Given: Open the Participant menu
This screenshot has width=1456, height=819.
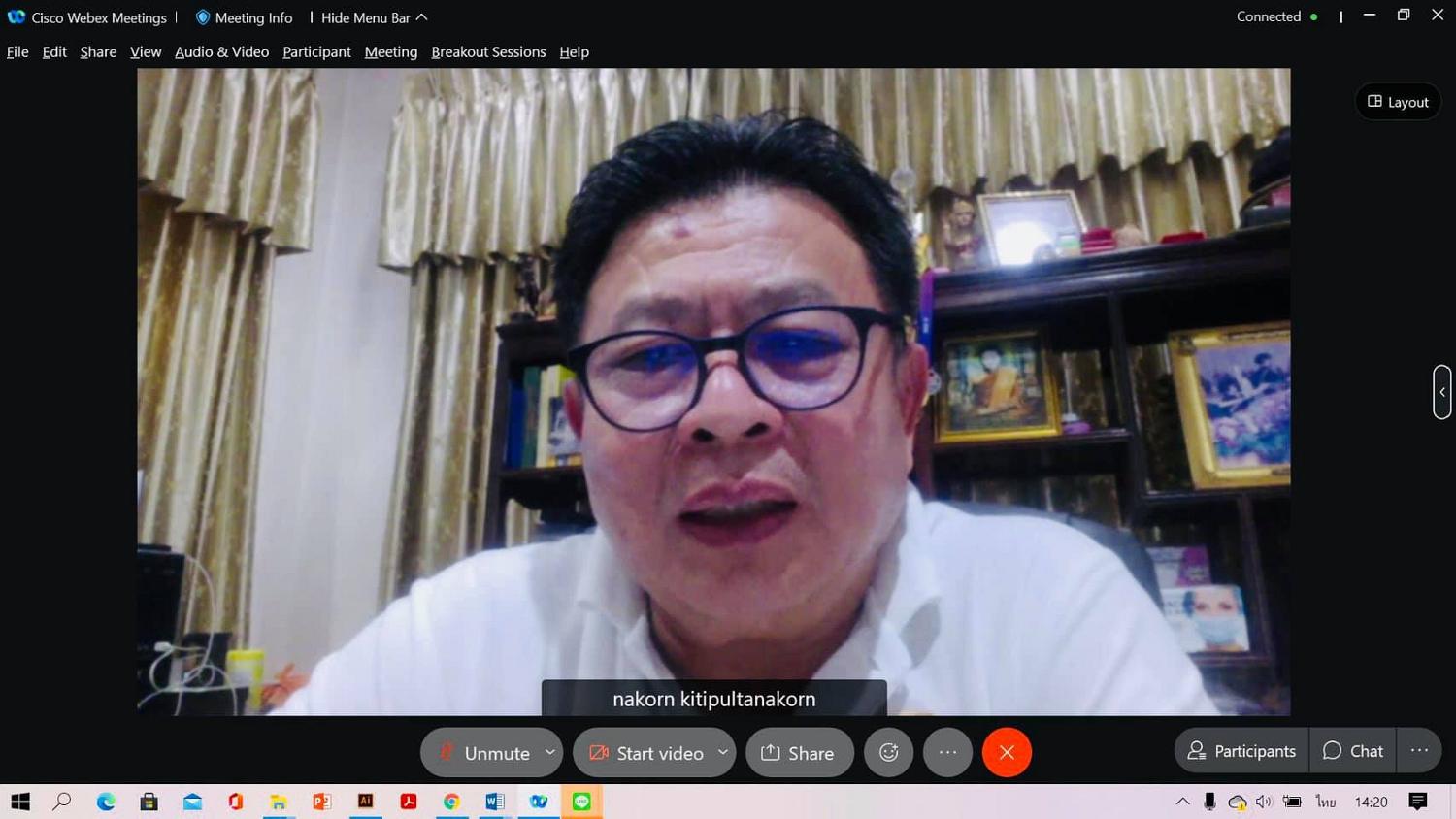Looking at the screenshot, I should [x=316, y=52].
